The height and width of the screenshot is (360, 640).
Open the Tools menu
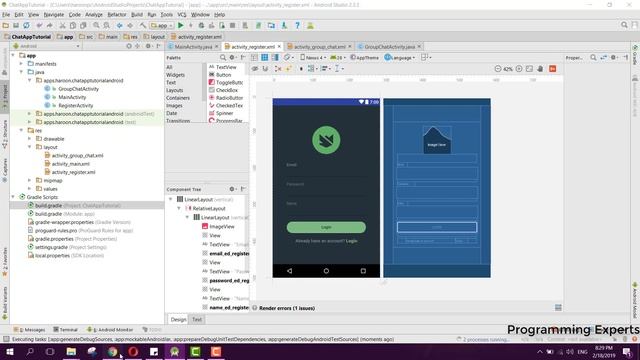pyautogui.click(x=166, y=14)
